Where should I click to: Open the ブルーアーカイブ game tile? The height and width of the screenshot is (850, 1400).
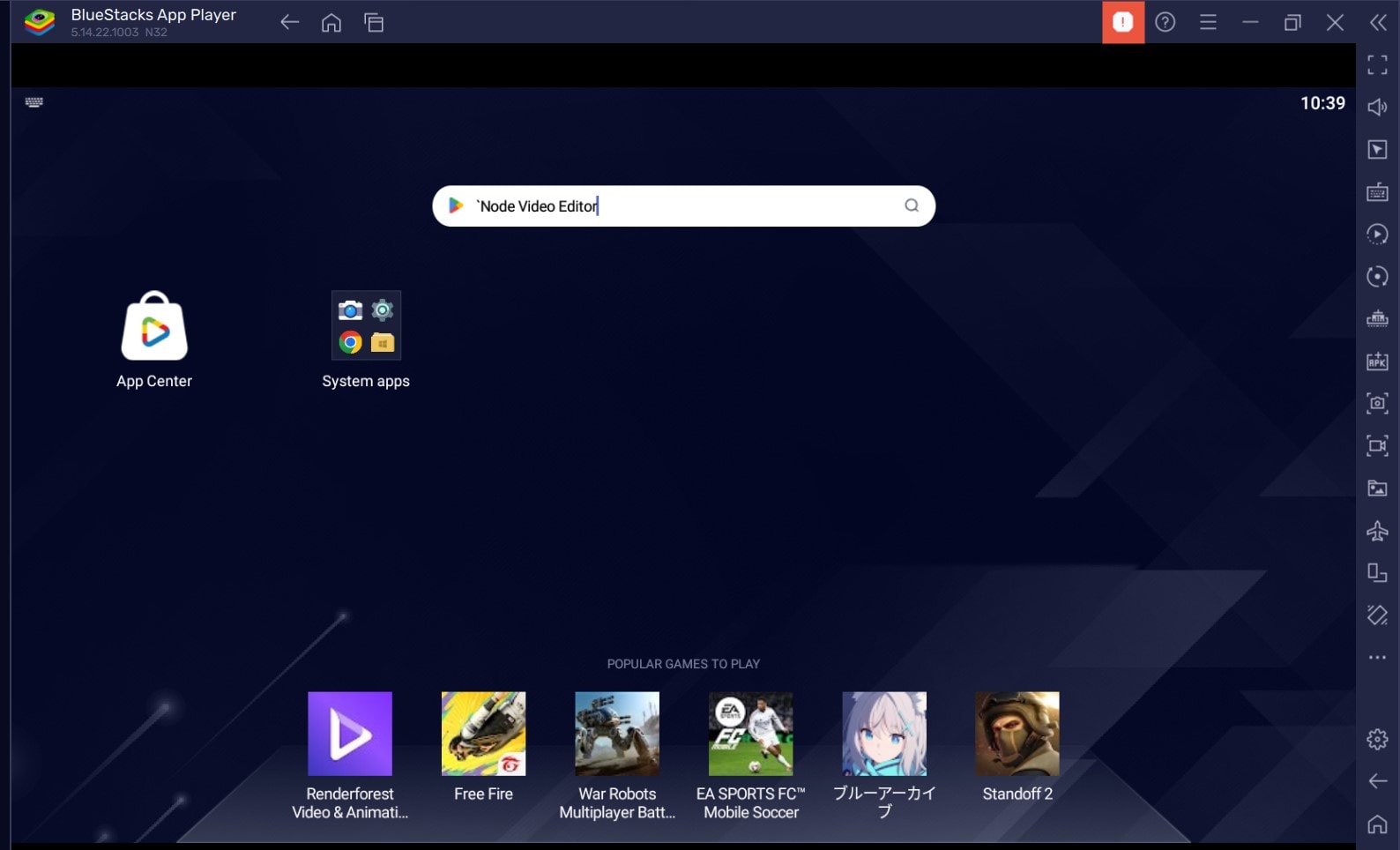884,734
